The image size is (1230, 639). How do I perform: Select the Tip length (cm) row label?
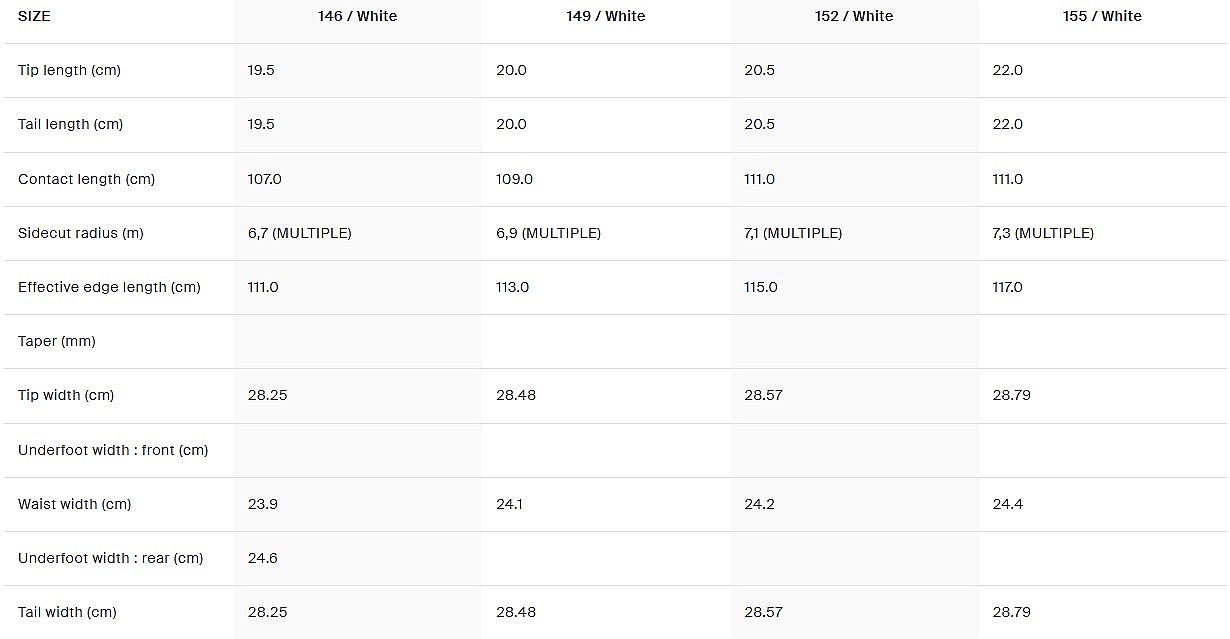click(69, 70)
